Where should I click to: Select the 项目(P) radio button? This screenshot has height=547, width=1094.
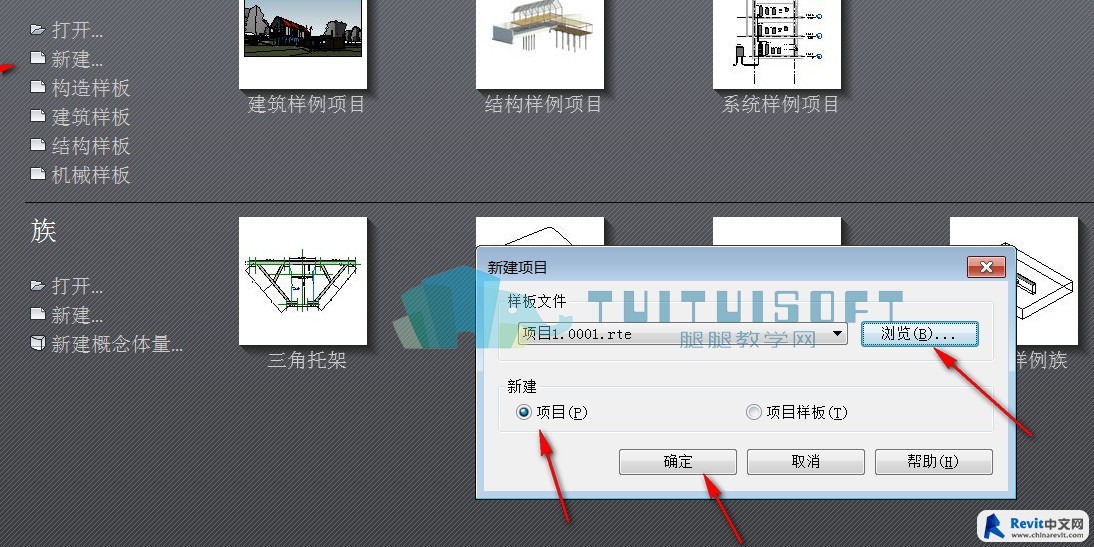[x=524, y=412]
